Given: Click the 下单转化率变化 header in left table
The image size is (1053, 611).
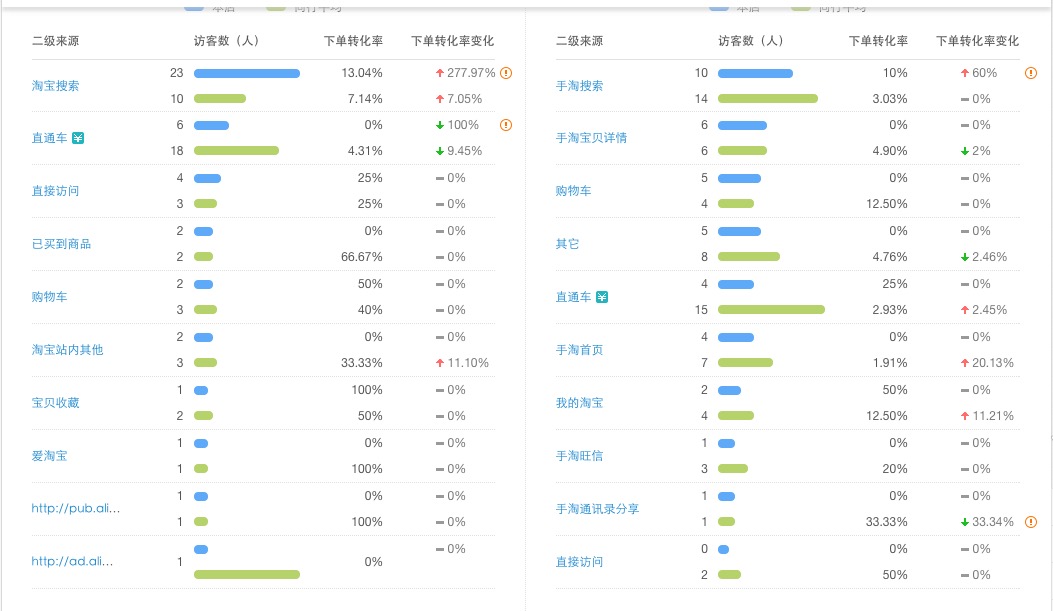Looking at the screenshot, I should pyautogui.click(x=452, y=41).
